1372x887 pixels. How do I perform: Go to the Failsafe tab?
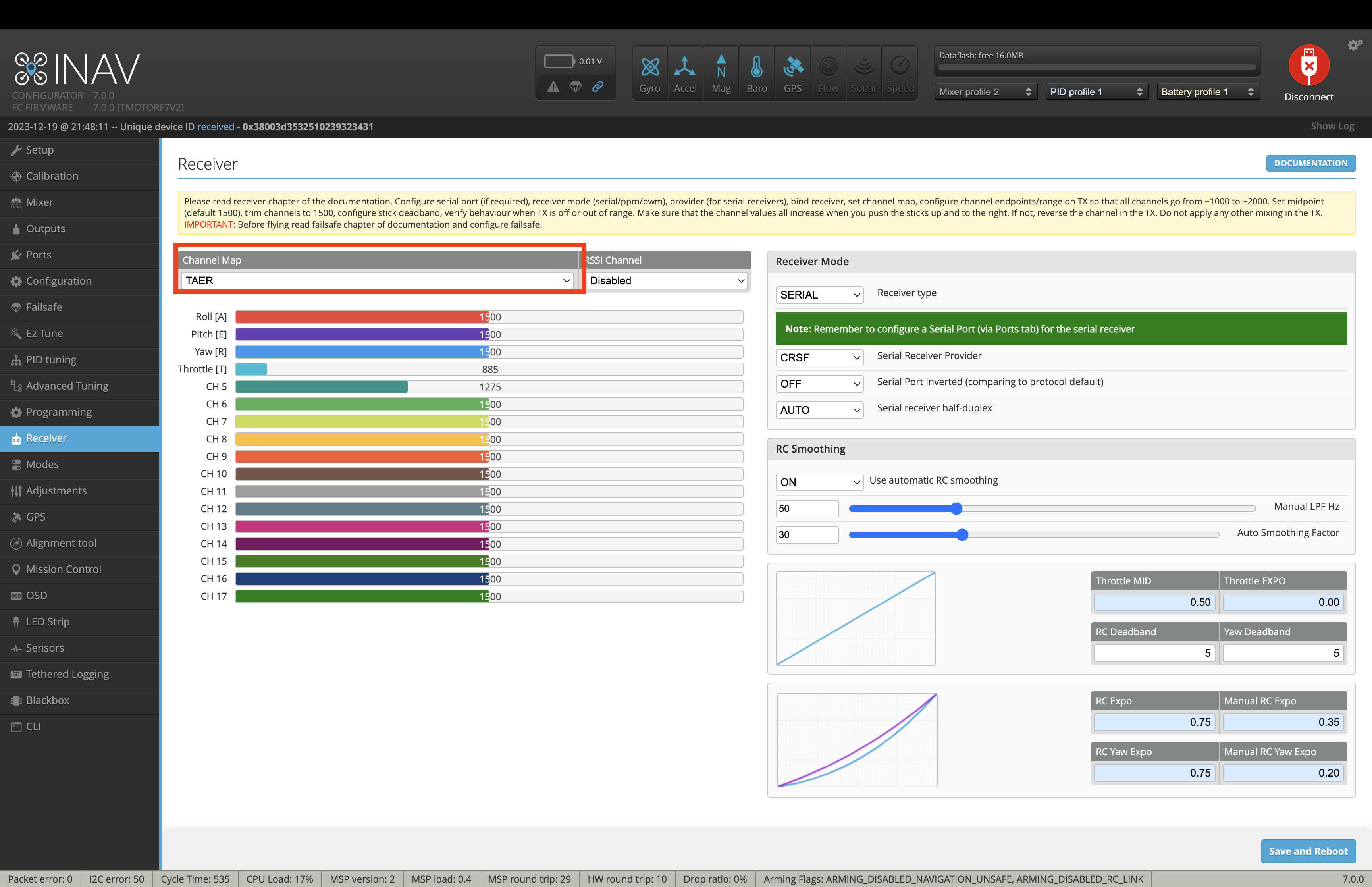pos(44,307)
